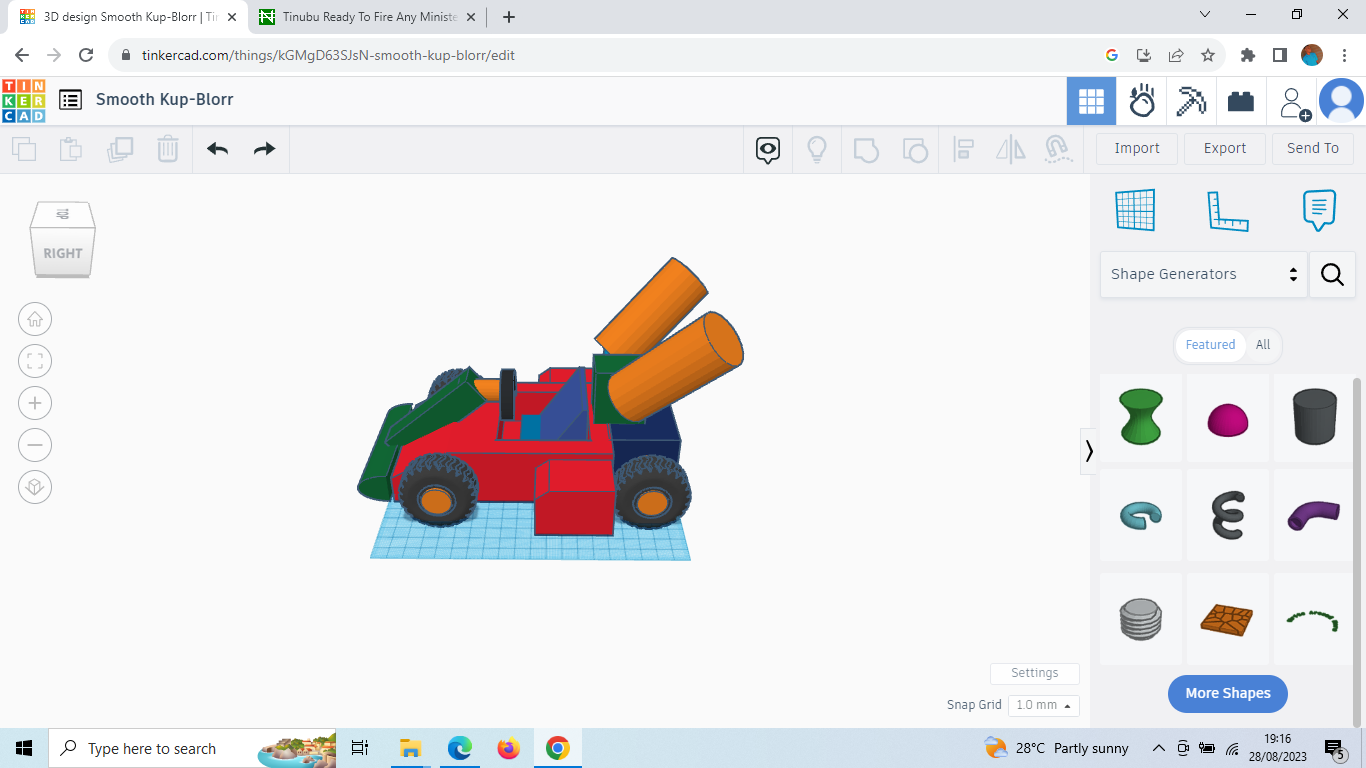
Task: Select the Ruler tool
Action: [x=1228, y=210]
